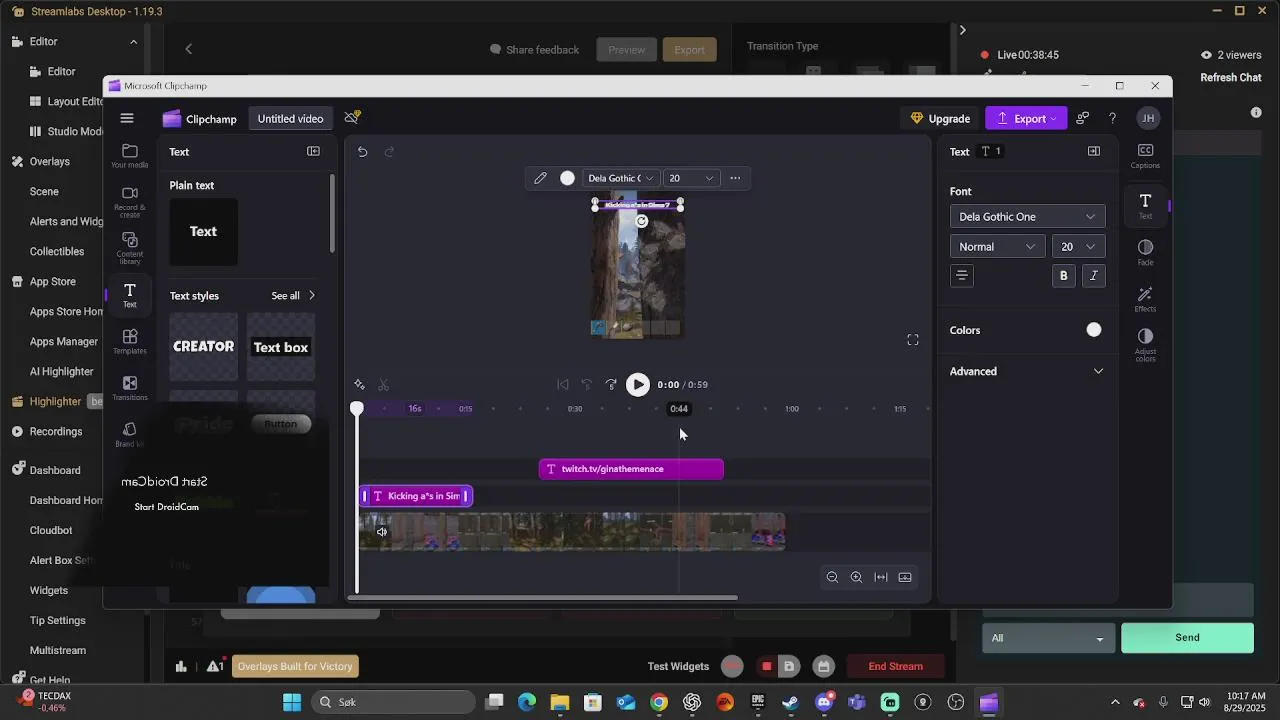Play the video preview
The width and height of the screenshot is (1280, 720).
pyautogui.click(x=637, y=385)
